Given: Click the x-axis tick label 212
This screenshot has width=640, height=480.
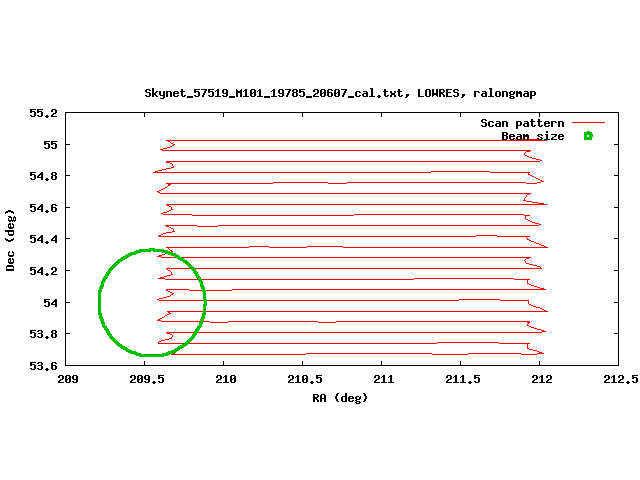Looking at the screenshot, I should pyautogui.click(x=542, y=379).
